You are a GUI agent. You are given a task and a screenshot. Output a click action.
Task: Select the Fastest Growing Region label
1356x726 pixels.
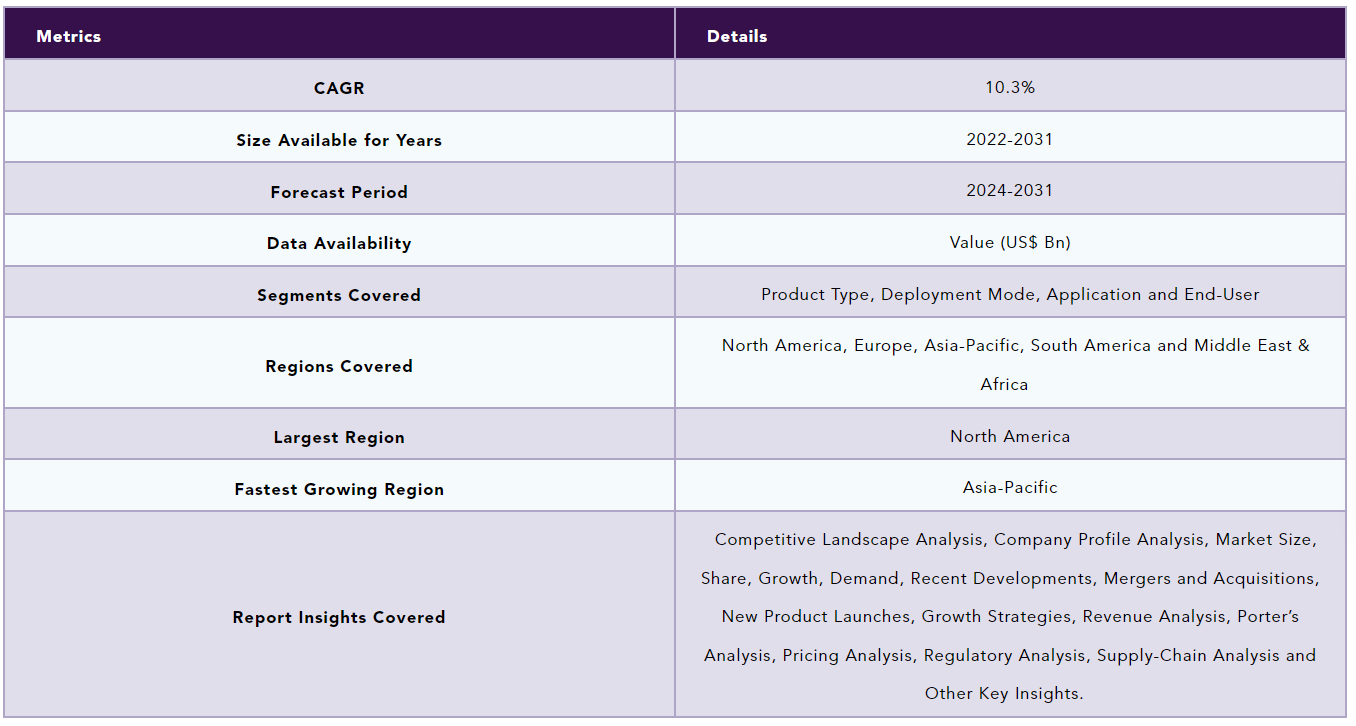point(339,489)
